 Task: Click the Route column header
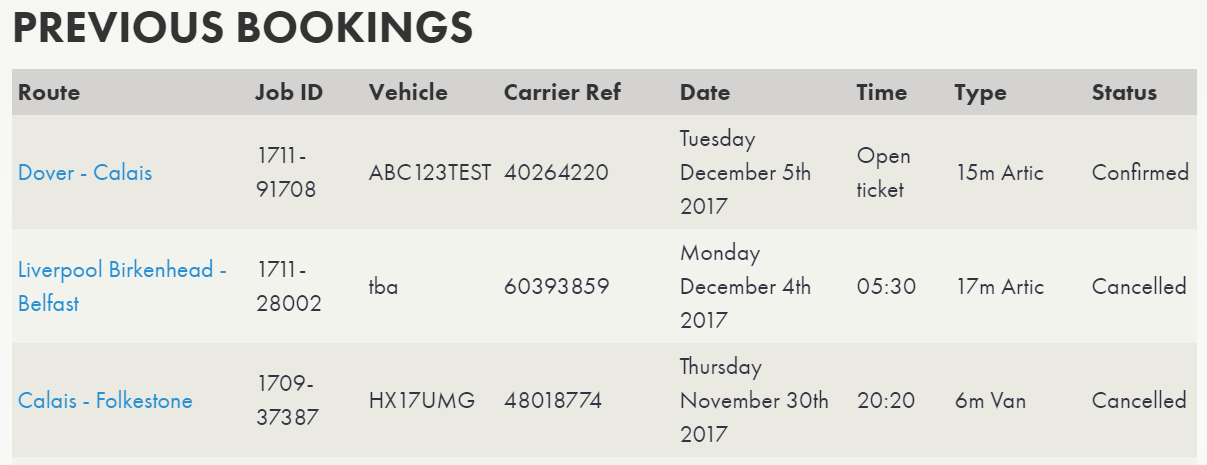(x=49, y=93)
